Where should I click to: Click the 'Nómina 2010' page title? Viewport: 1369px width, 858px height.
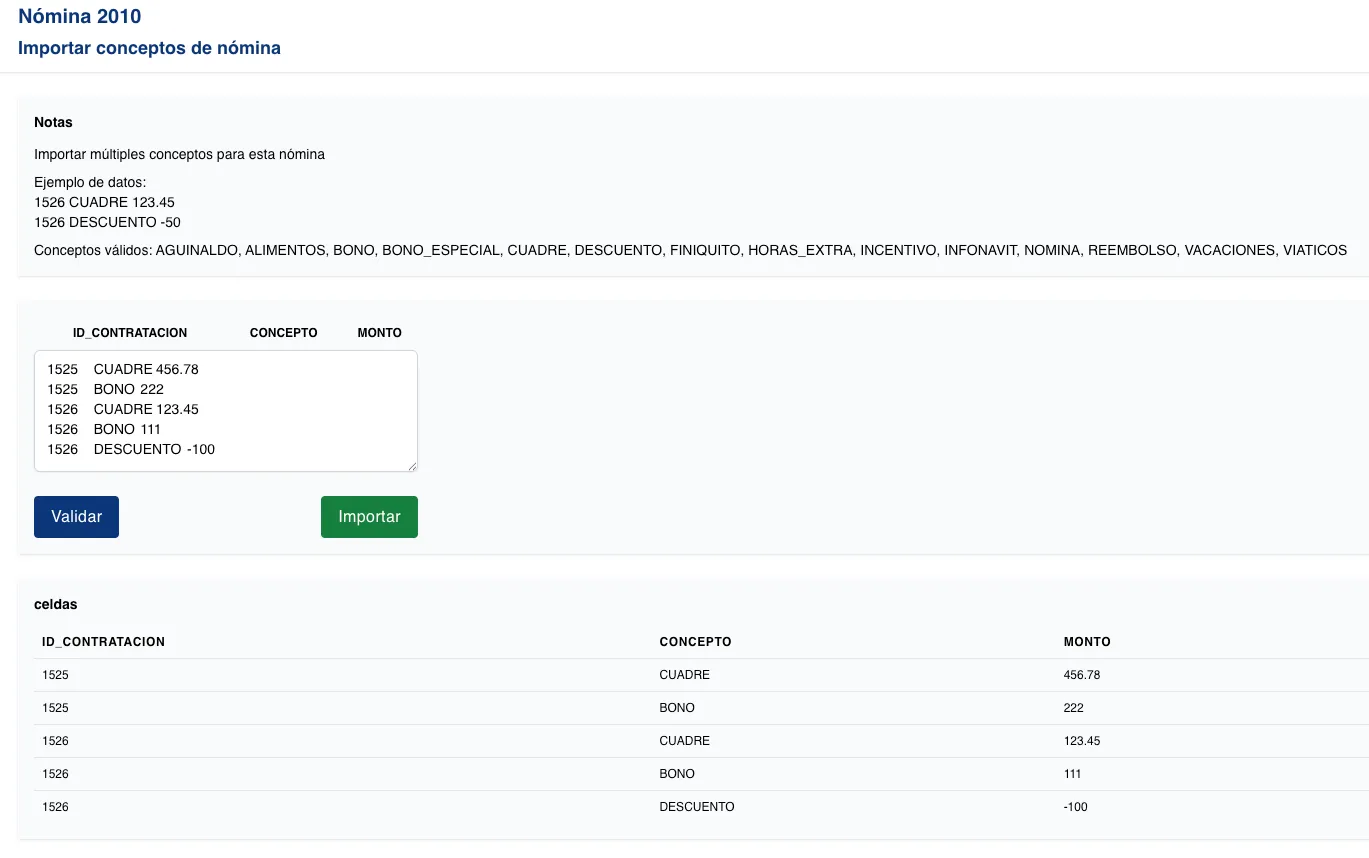[x=80, y=16]
